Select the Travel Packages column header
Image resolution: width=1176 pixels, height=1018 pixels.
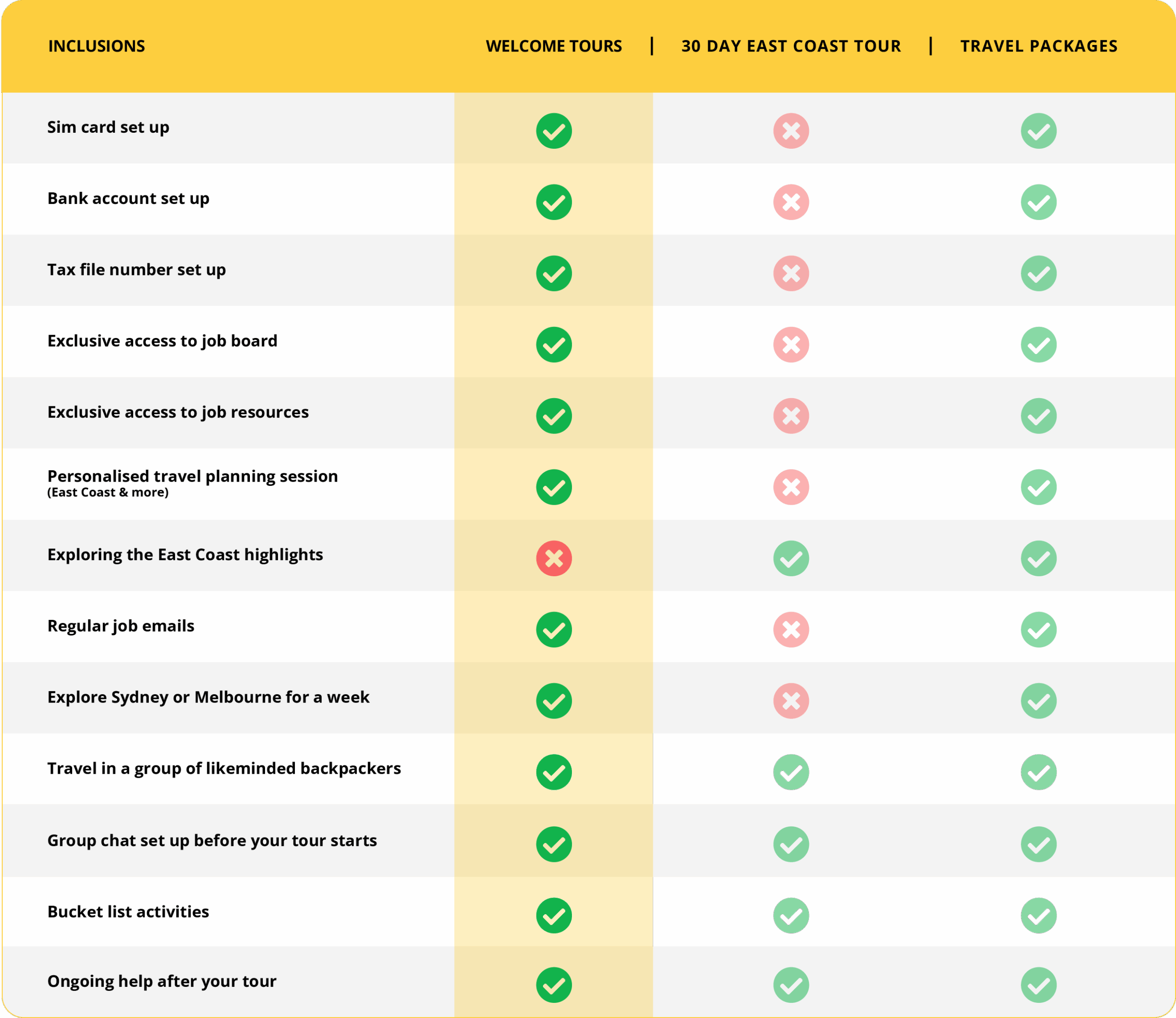[x=1039, y=46]
